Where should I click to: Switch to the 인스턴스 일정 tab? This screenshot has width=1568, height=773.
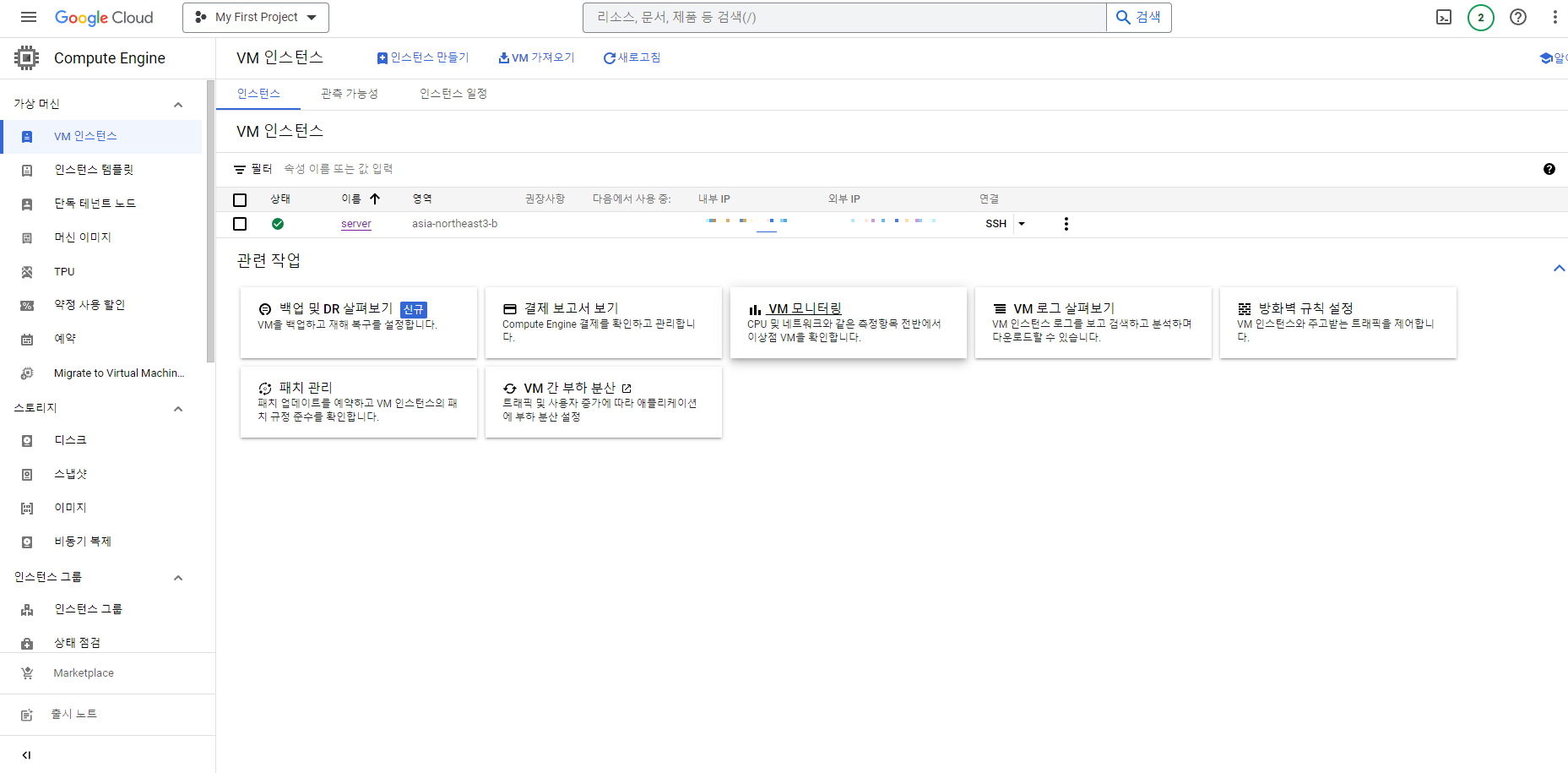pyautogui.click(x=453, y=94)
